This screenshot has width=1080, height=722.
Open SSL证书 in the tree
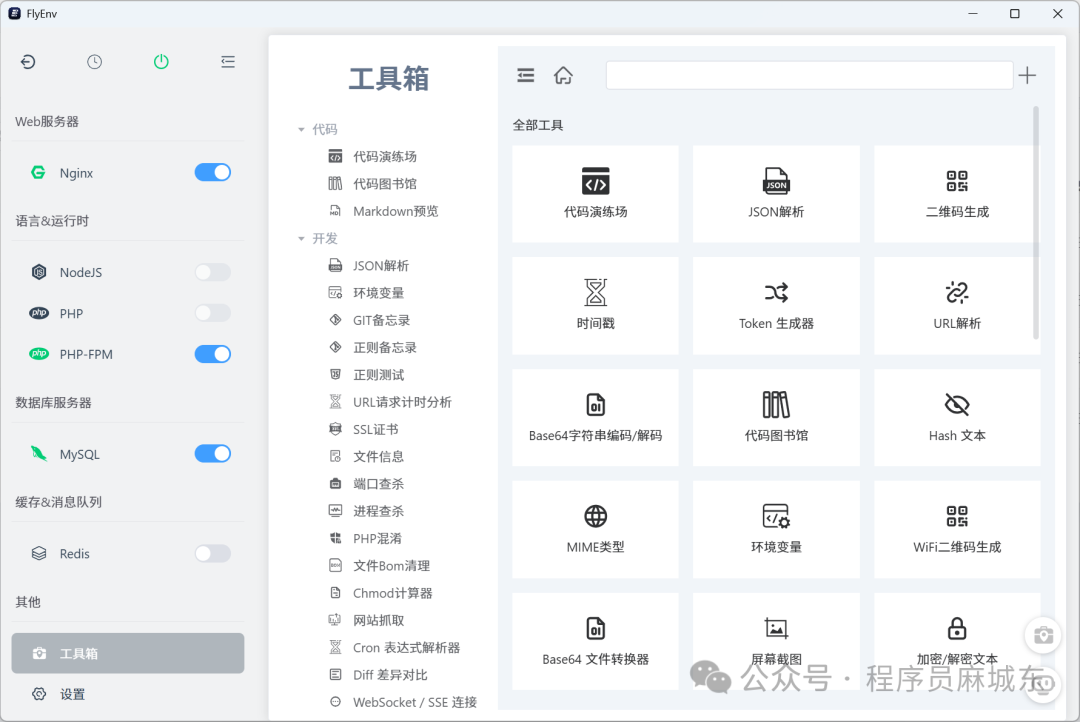tap(375, 429)
